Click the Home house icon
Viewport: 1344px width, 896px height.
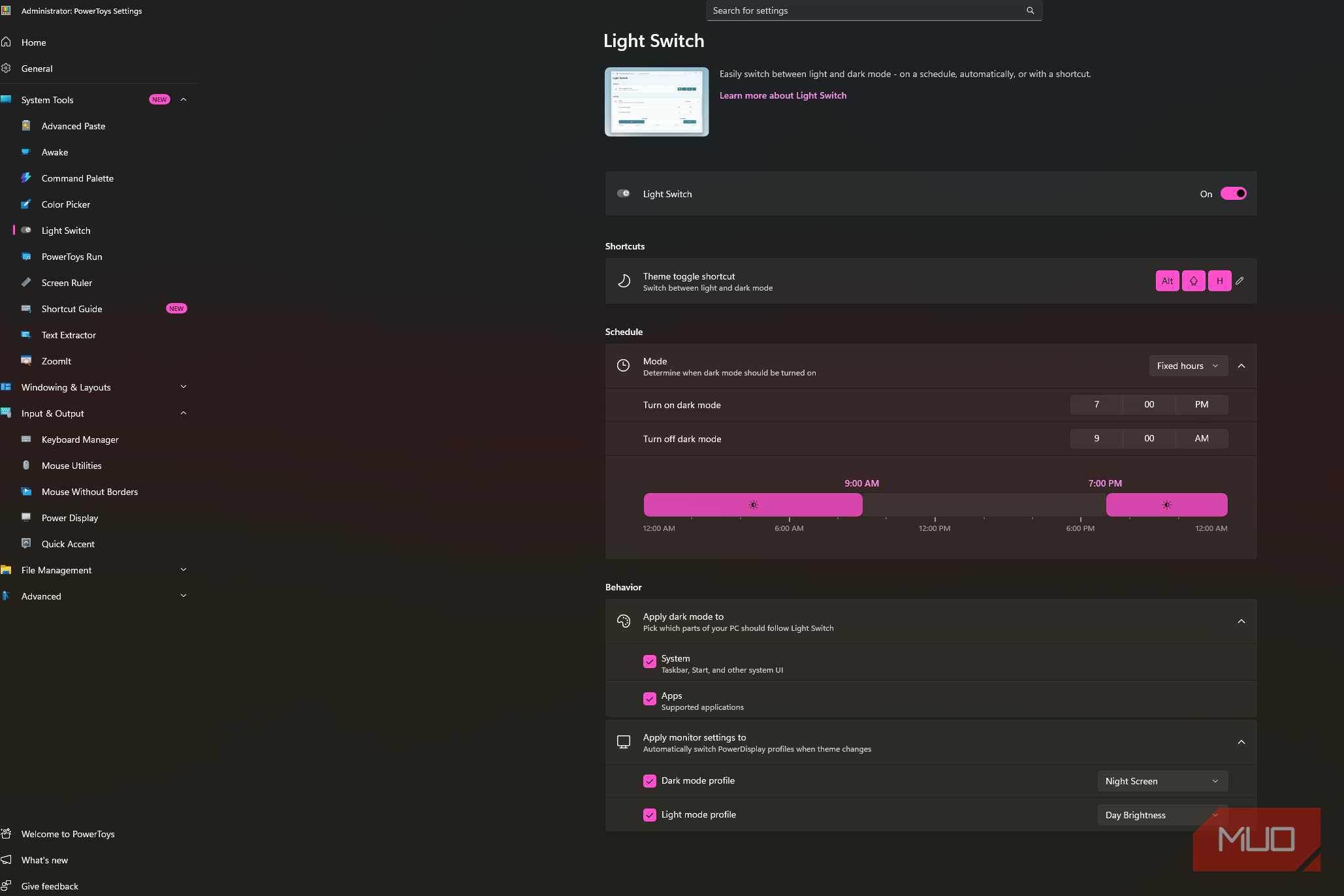point(6,42)
